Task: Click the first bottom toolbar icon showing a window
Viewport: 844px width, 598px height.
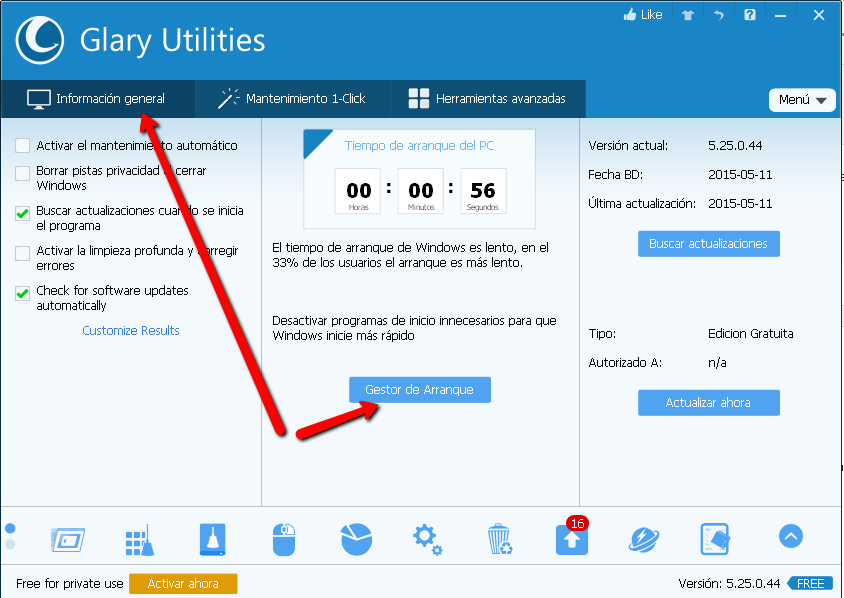Action: [68, 539]
